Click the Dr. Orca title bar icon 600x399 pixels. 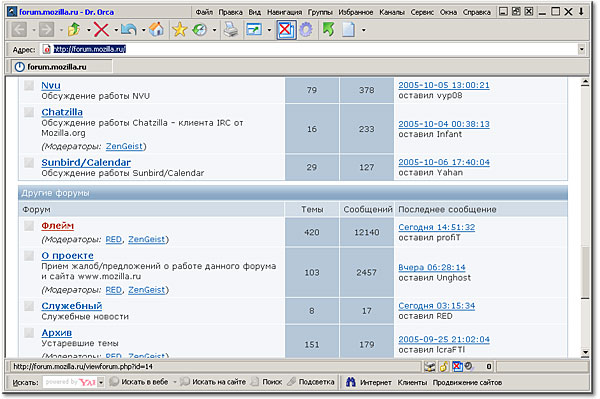(x=12, y=12)
